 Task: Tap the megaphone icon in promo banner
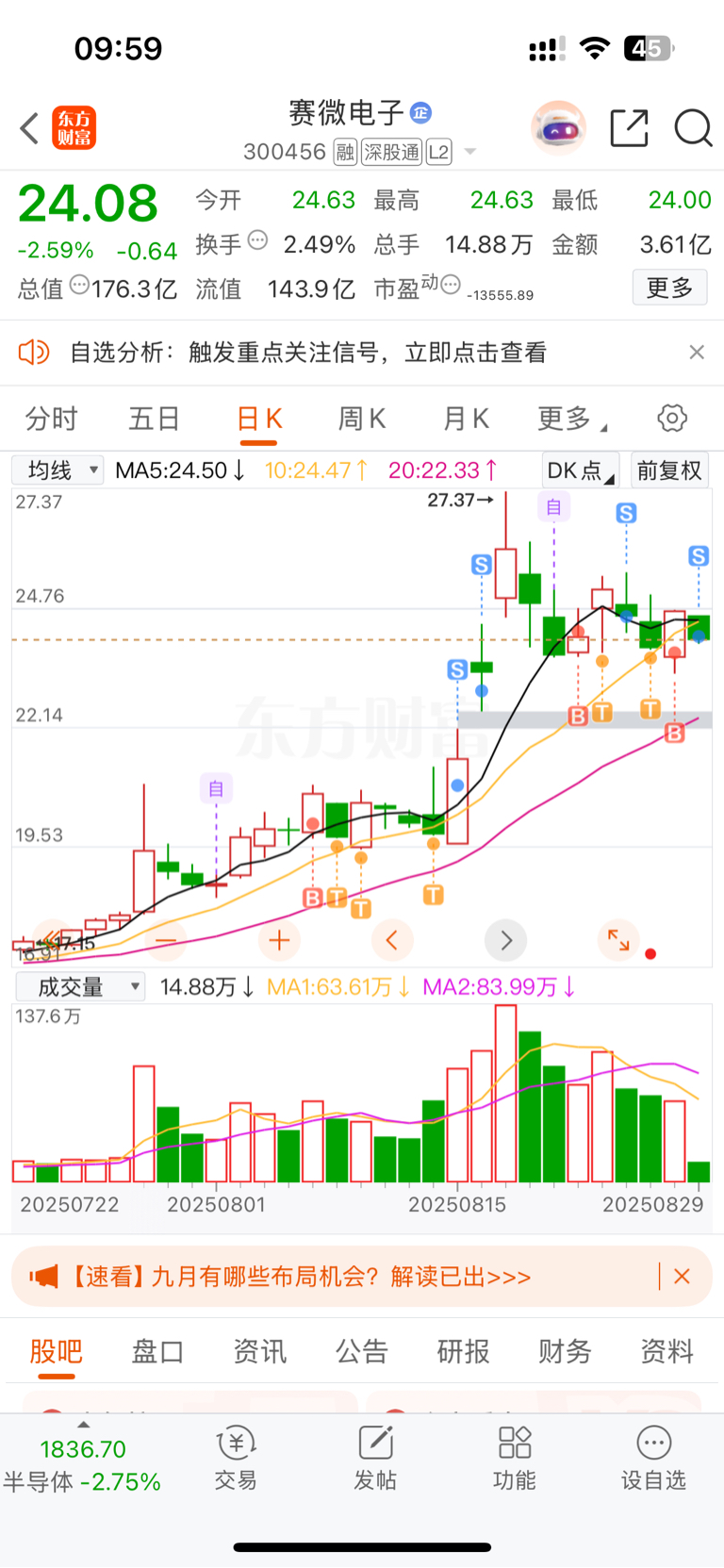point(43,1277)
